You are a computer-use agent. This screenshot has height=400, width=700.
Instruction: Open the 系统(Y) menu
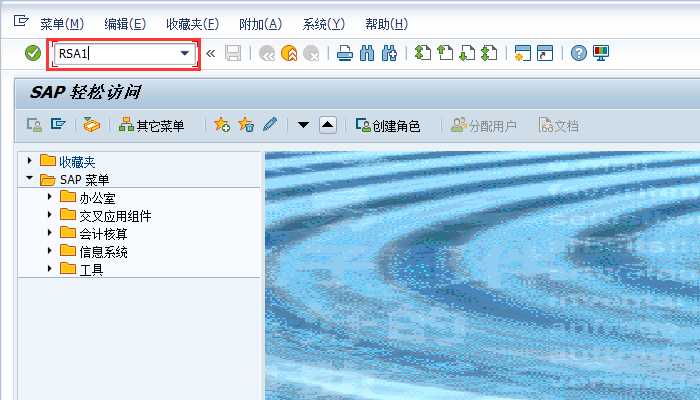click(324, 24)
